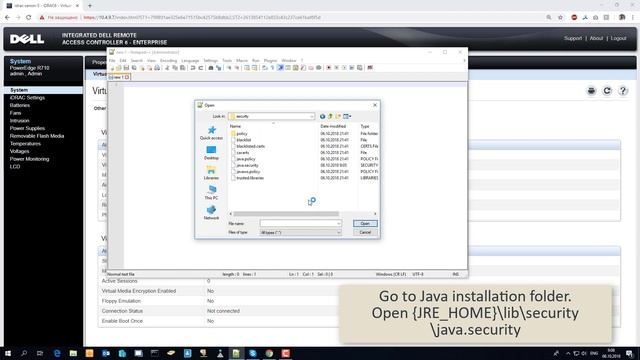Click the About link in iDRAC header
The width and height of the screenshot is (640, 360).
click(x=596, y=38)
